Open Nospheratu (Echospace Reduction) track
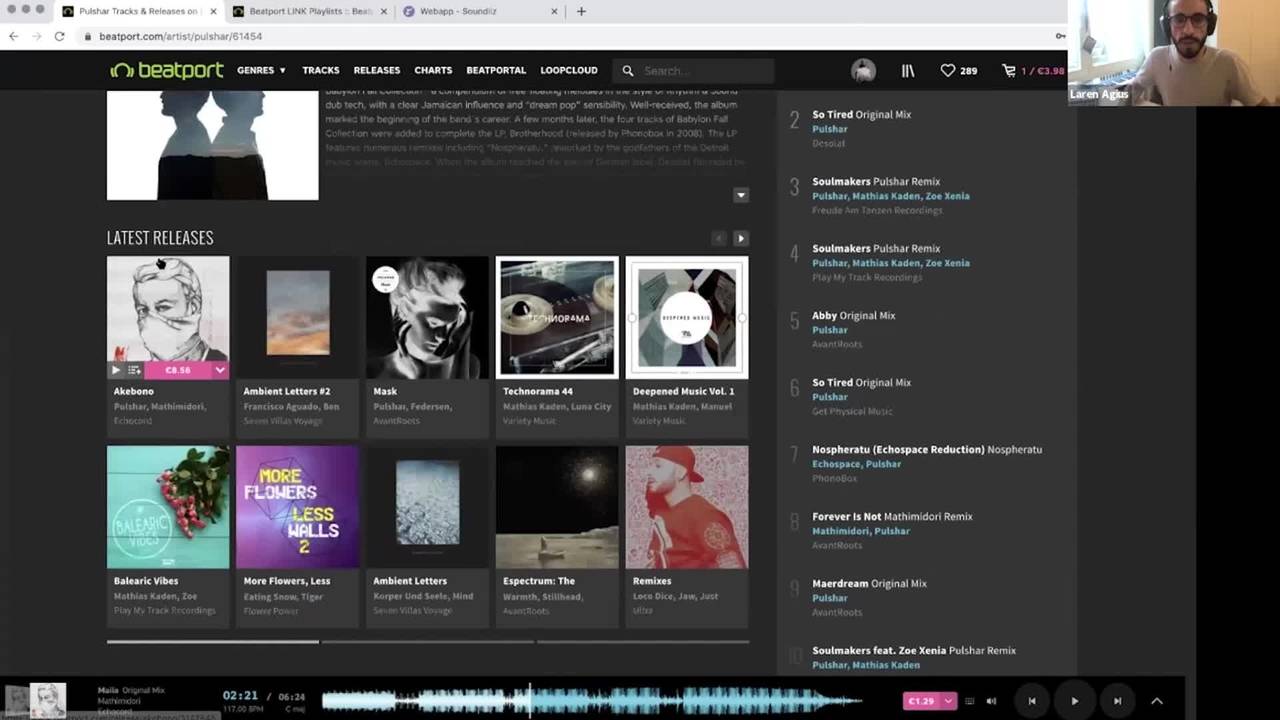 pos(927,450)
